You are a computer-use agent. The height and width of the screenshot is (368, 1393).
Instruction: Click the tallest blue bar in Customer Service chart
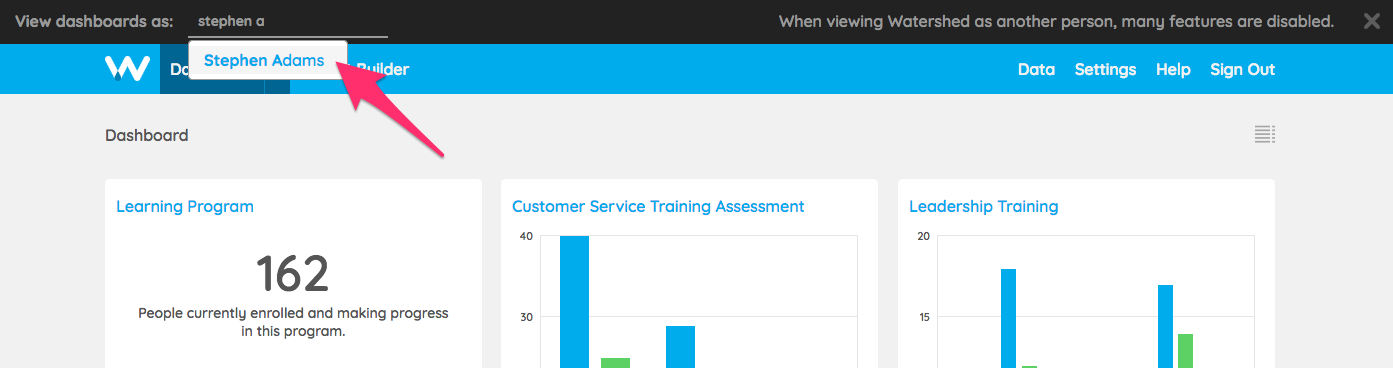click(x=574, y=302)
